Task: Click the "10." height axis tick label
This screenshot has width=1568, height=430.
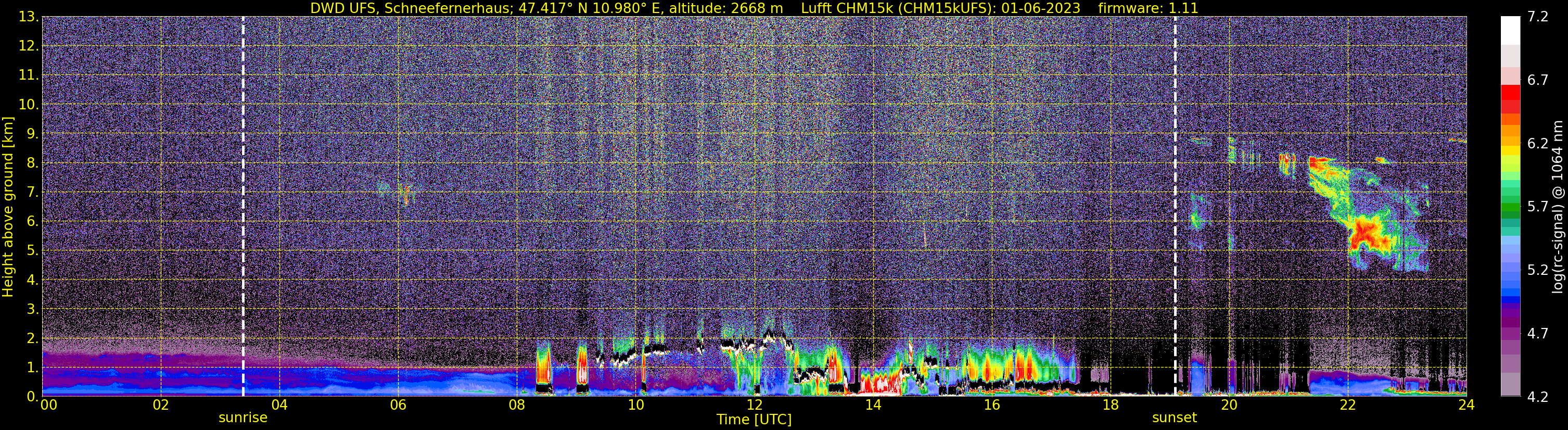Action: coord(28,105)
